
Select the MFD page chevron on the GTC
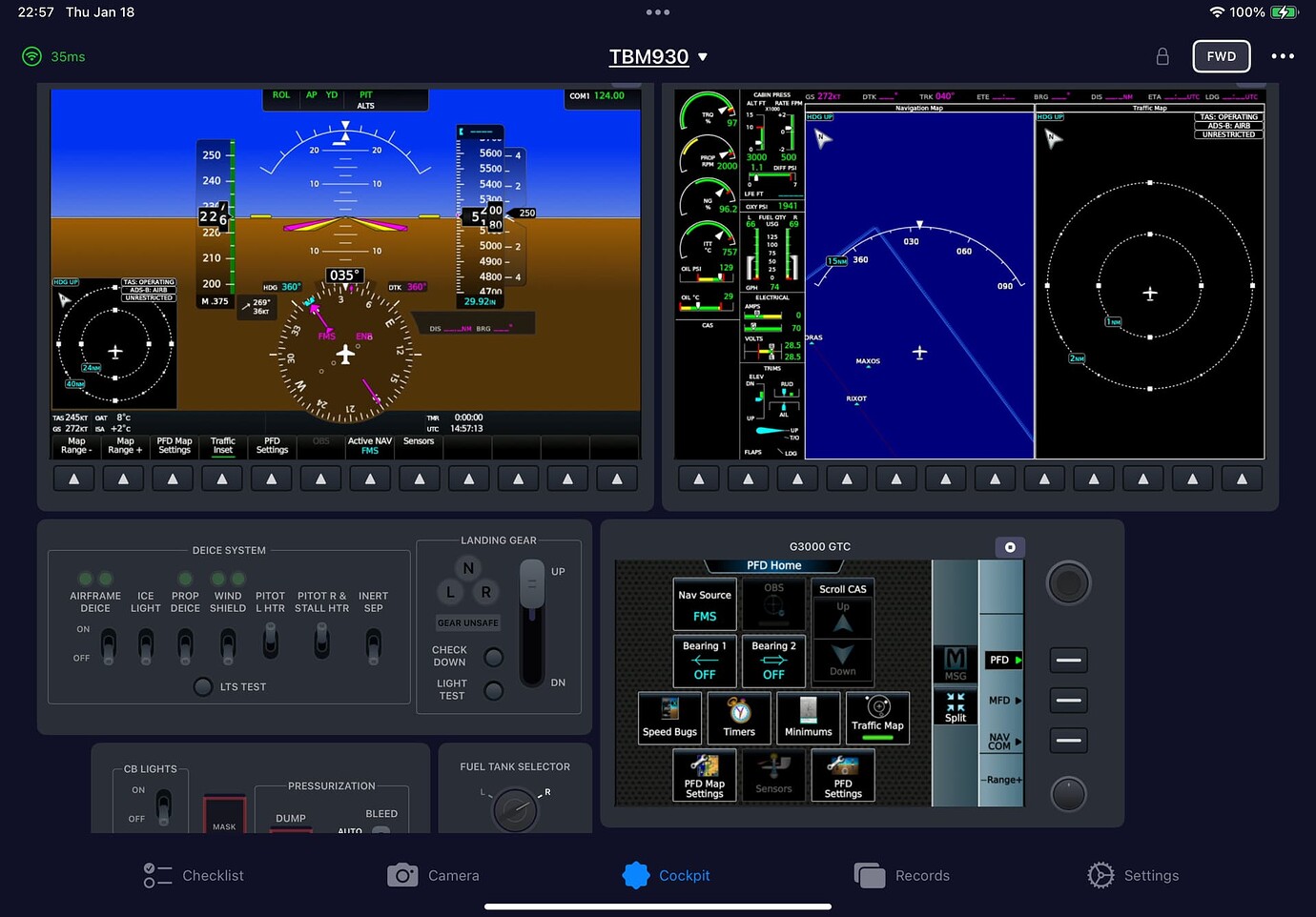tap(1001, 700)
